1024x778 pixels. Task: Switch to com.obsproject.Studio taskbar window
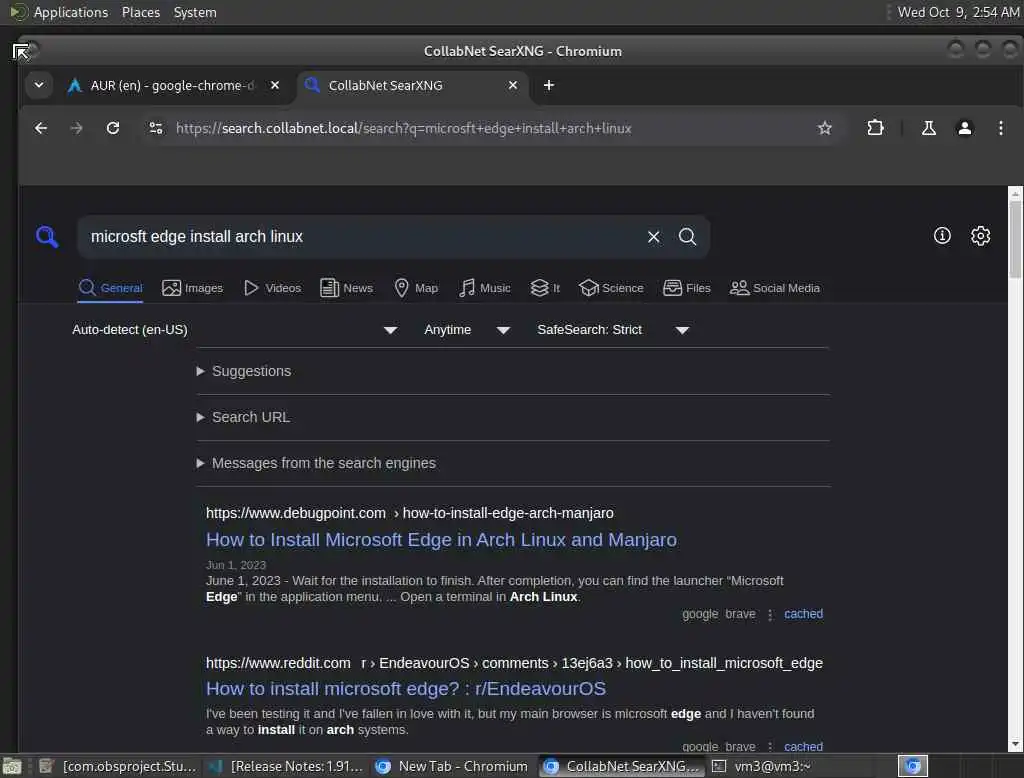[x=118, y=766]
